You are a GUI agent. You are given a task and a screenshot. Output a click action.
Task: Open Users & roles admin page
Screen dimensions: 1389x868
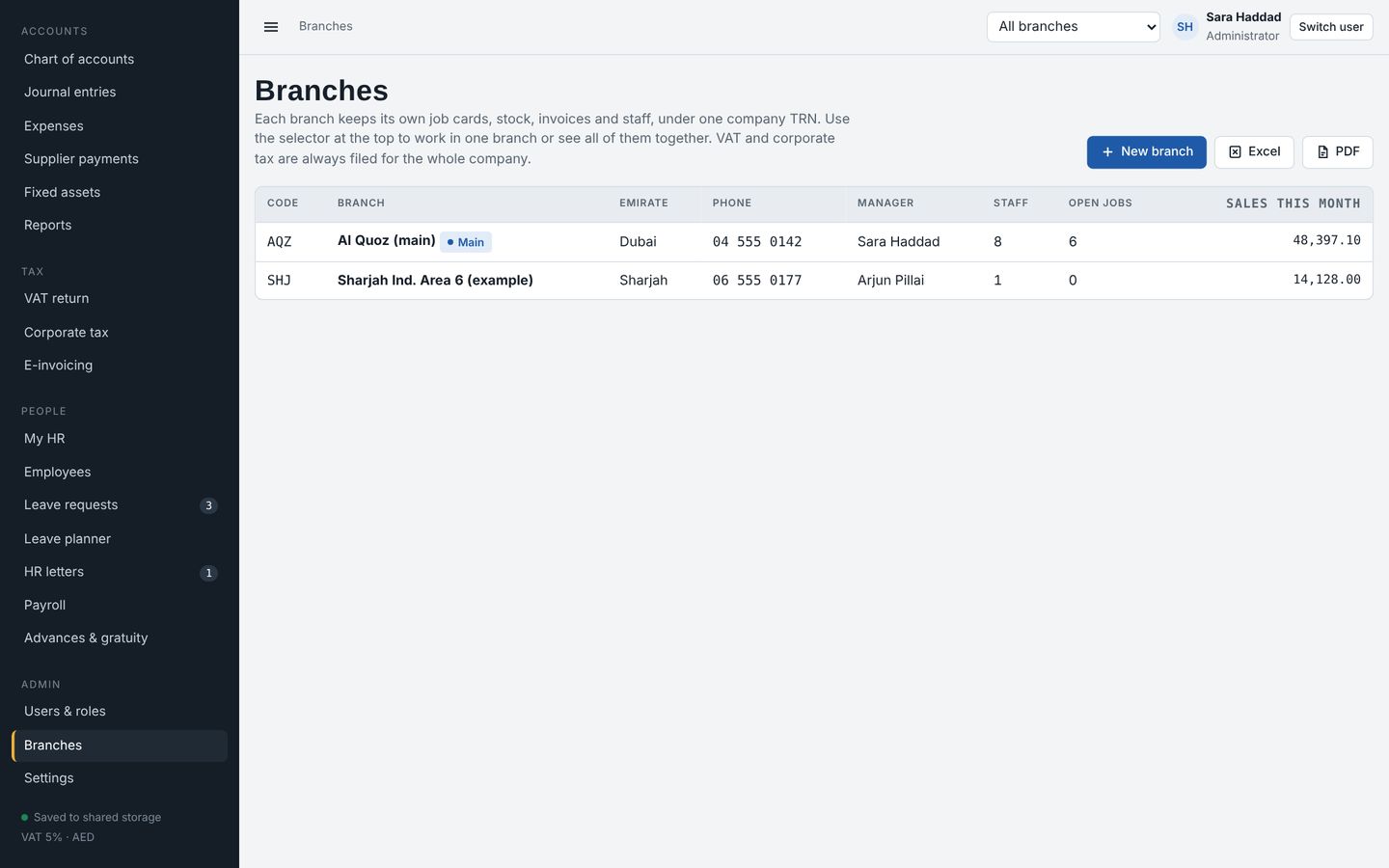120,712
